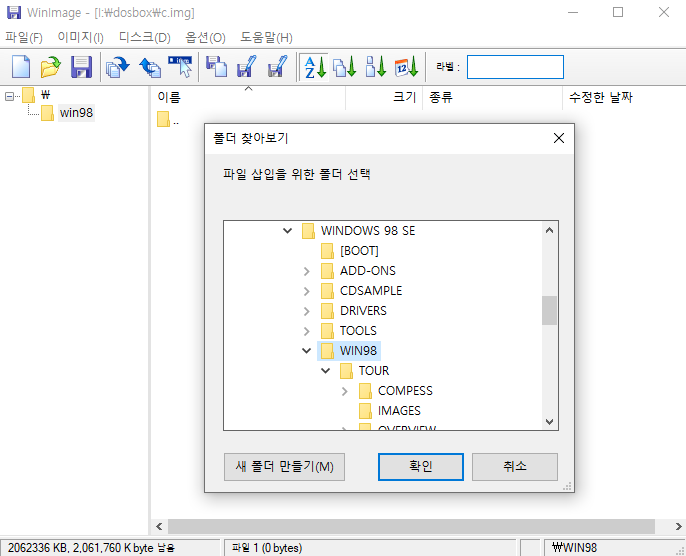Screen dimensions: 686x556
Task: Select the CDSAMPLE folder
Action: (x=371, y=291)
